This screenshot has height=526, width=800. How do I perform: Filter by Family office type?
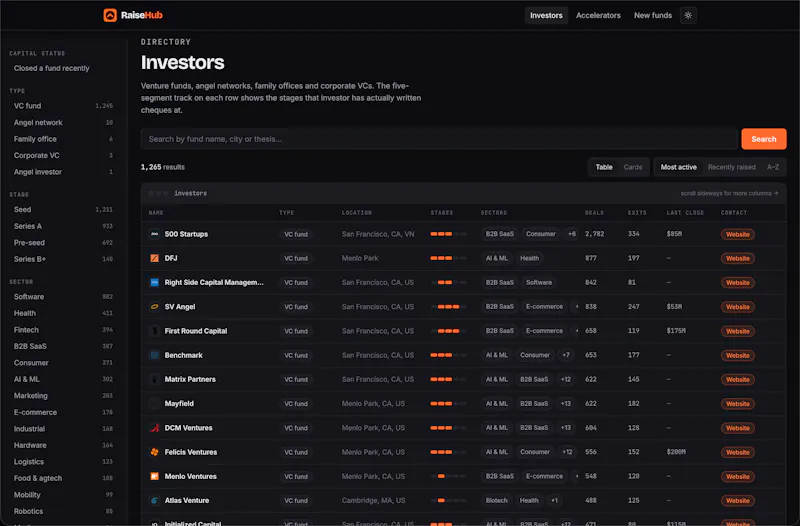click(63, 139)
